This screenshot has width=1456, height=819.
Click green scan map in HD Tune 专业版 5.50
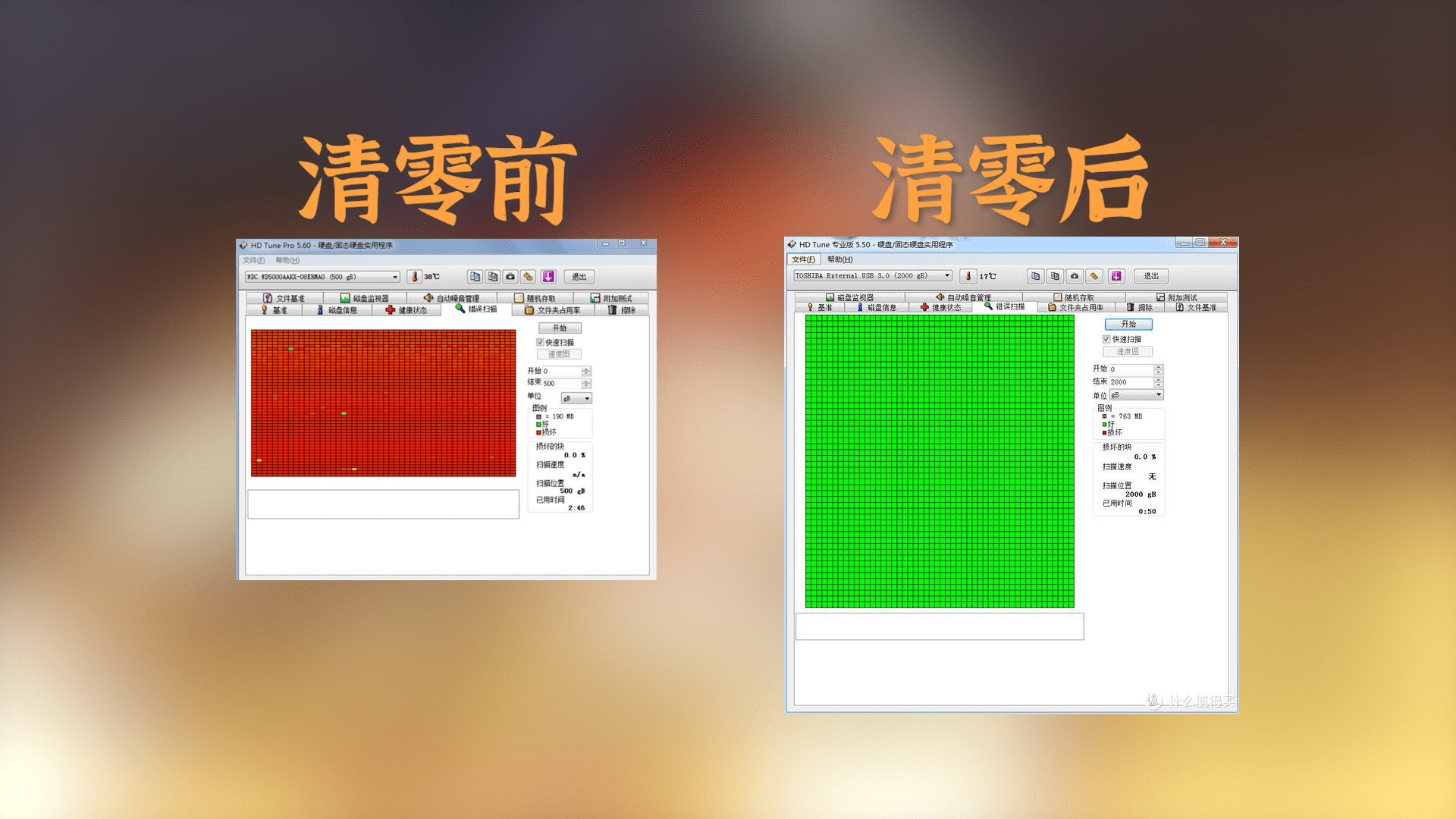pos(940,461)
